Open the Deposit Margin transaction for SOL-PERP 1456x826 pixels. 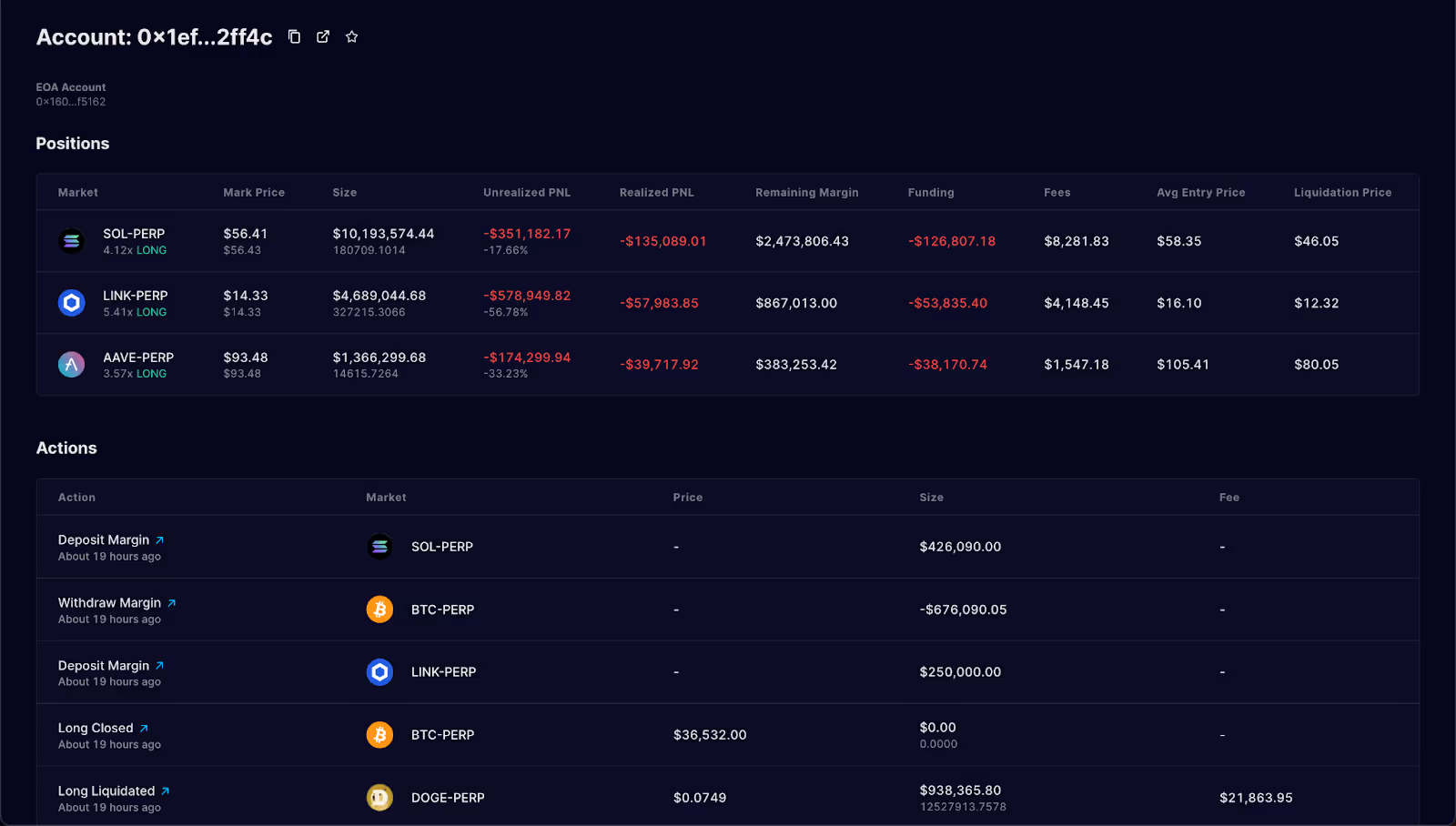[160, 539]
